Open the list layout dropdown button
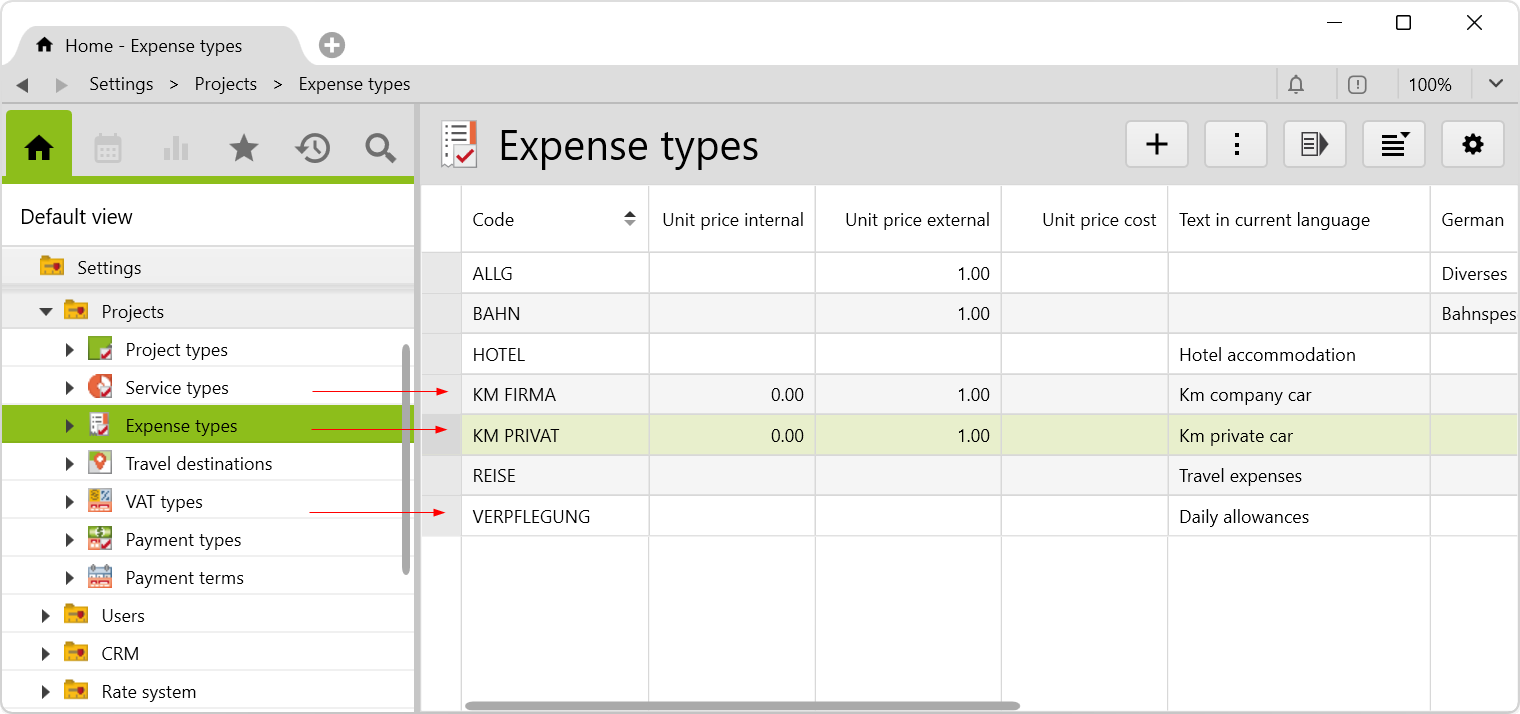1520x714 pixels. 1394,145
